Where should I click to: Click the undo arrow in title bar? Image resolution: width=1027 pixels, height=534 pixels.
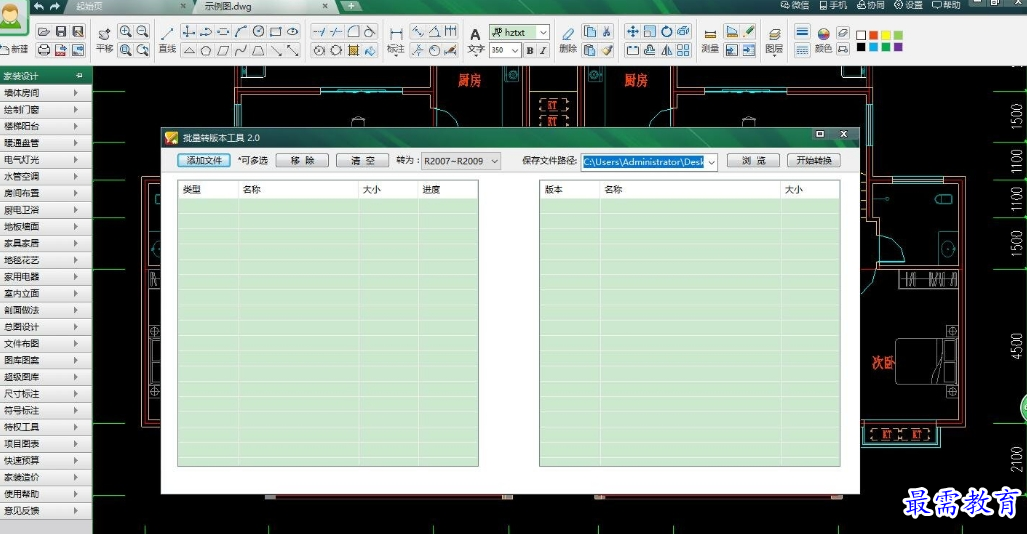[x=39, y=6]
